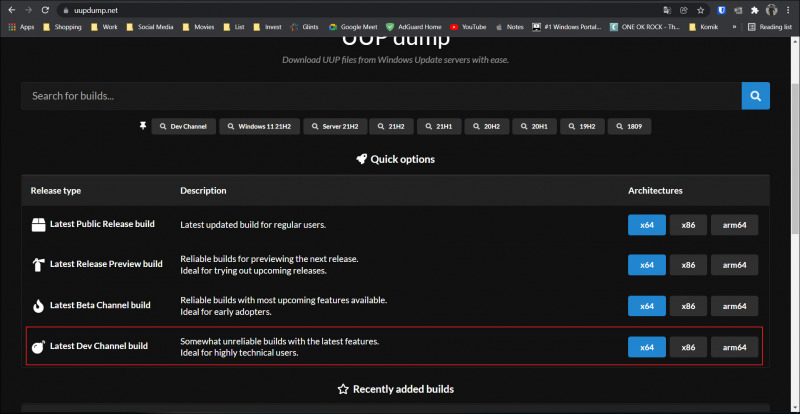Viewport: 800px width, 414px height.
Task: Click the 21H1 quick search chip
Action: pos(439,127)
